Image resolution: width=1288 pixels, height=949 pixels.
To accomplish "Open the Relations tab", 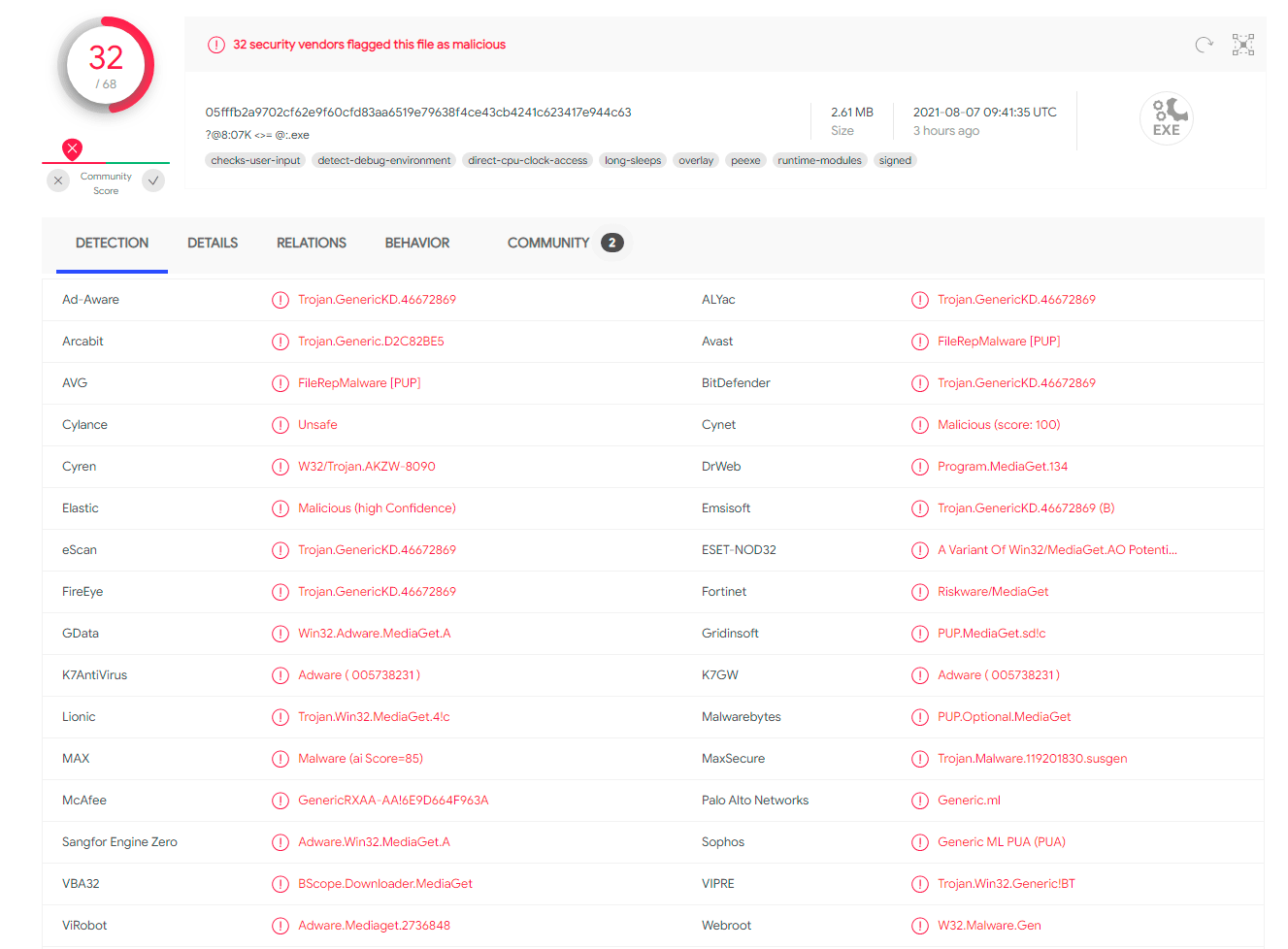I will [x=312, y=244].
